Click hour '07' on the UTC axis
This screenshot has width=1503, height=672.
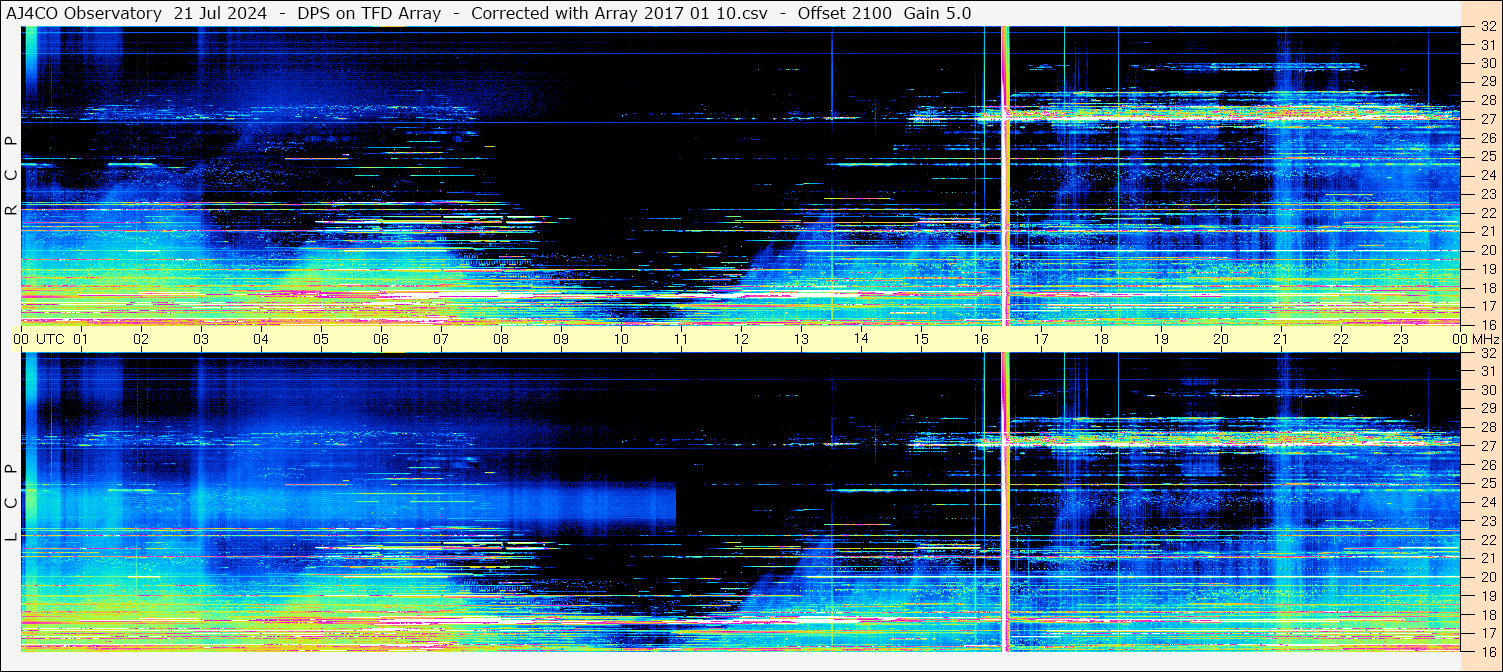[x=441, y=339]
